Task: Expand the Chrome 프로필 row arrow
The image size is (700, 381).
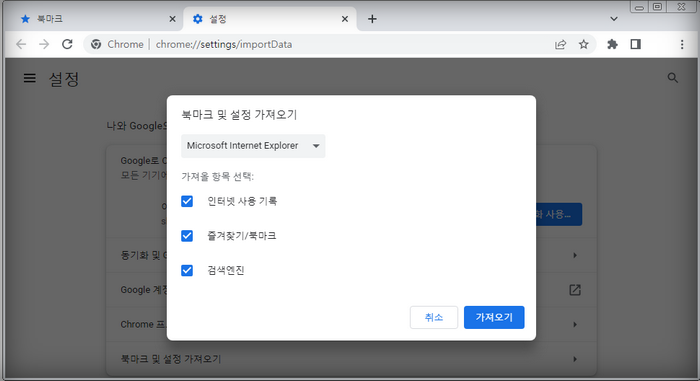Action: [575, 324]
